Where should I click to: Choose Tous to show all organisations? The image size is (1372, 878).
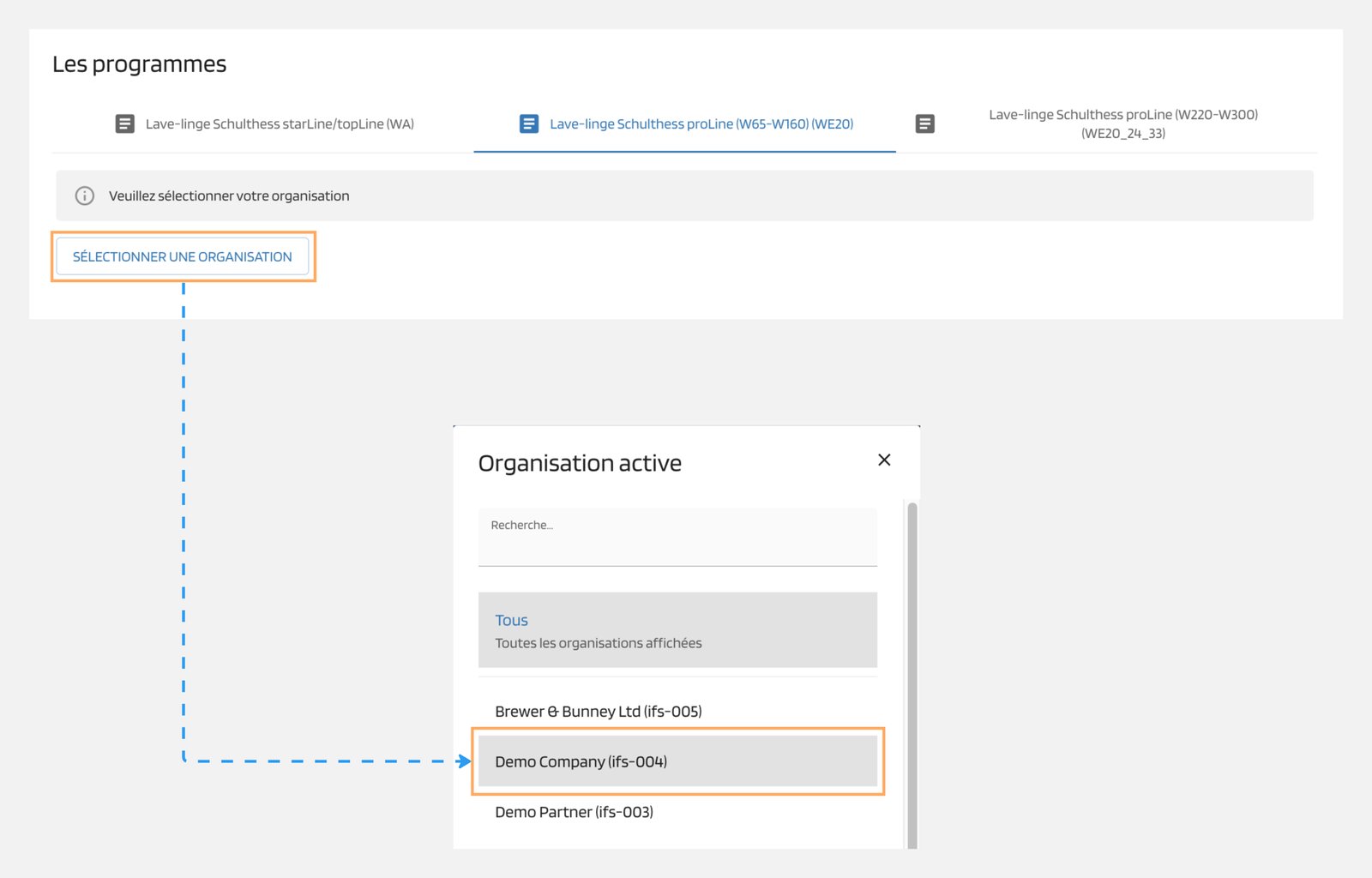(512, 620)
